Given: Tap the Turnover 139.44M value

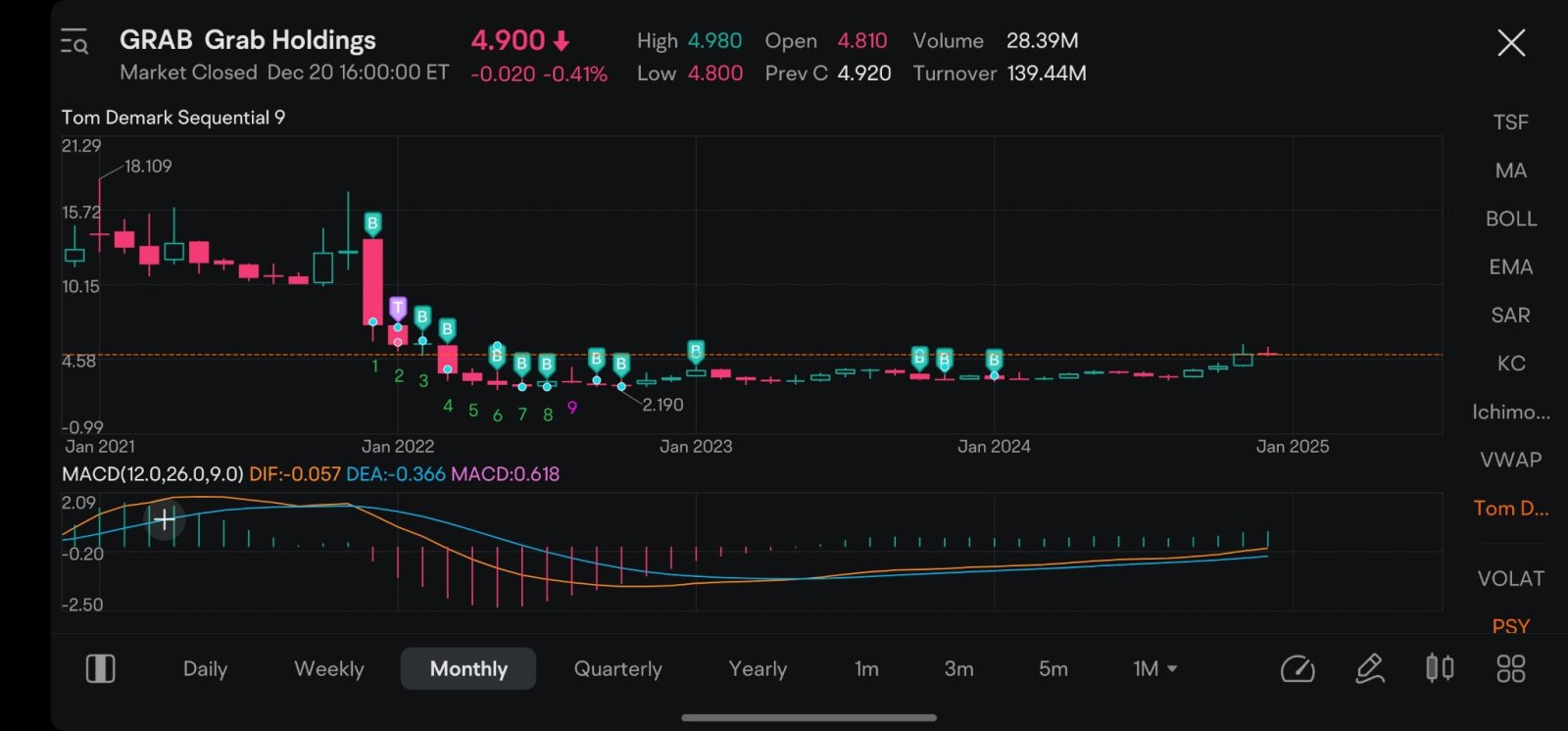Looking at the screenshot, I should [1046, 73].
